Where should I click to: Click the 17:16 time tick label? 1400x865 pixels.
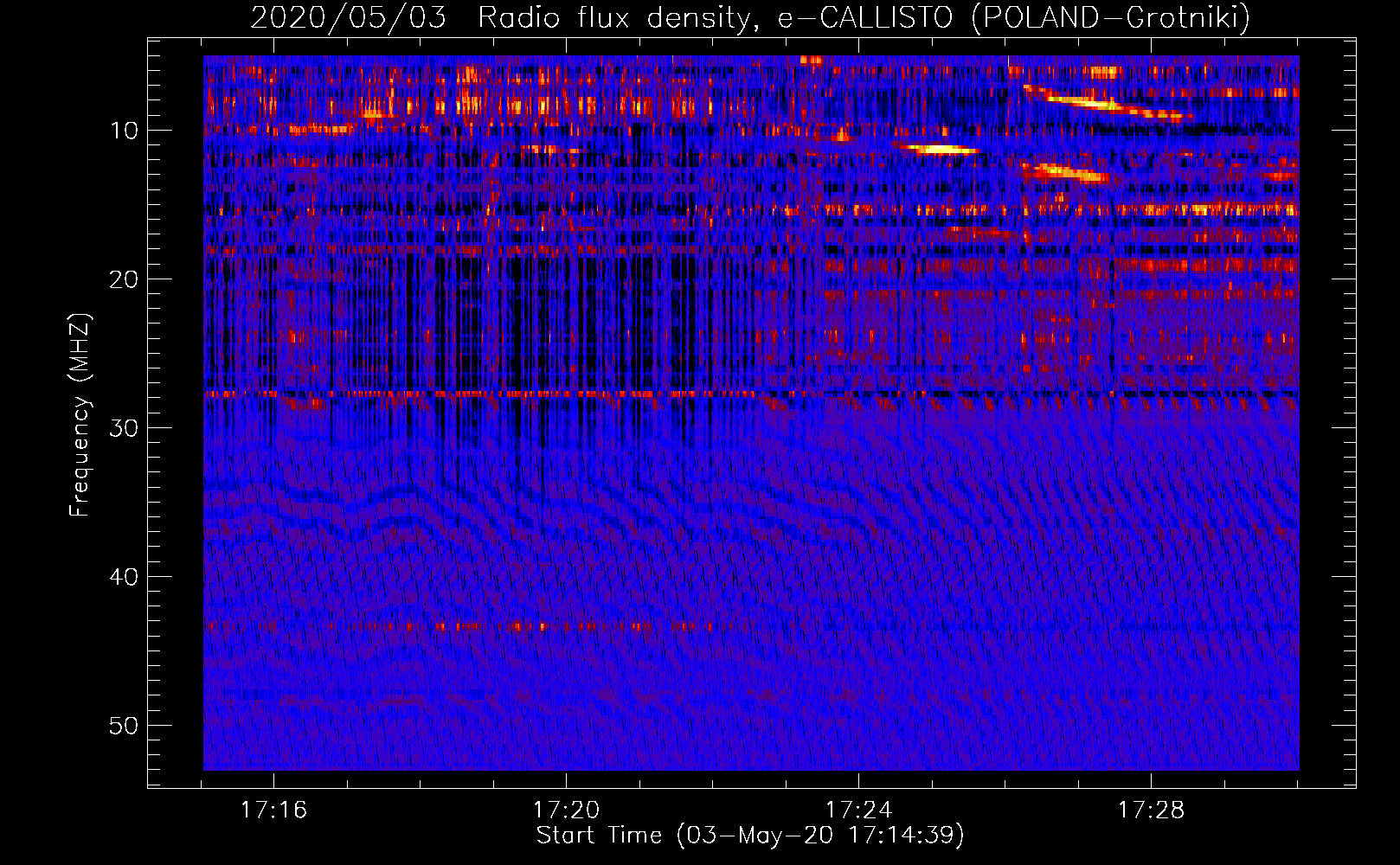tap(274, 811)
